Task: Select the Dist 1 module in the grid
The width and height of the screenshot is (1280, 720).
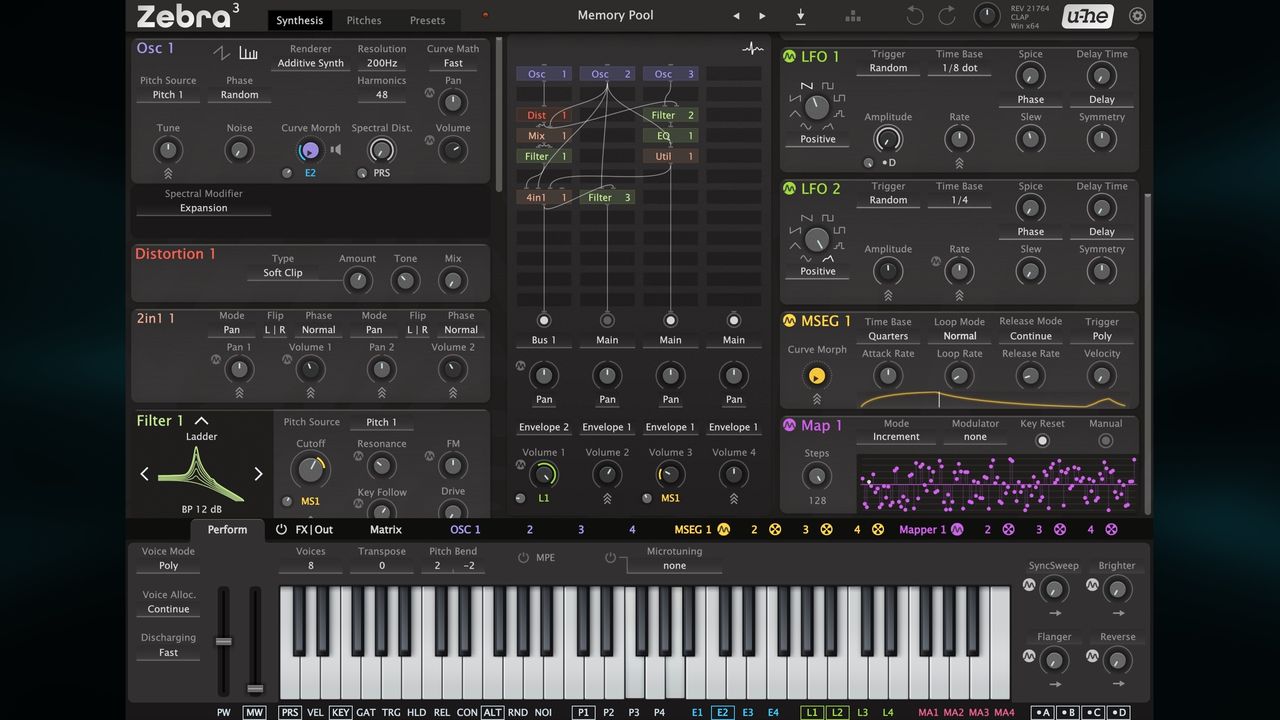Action: point(544,115)
